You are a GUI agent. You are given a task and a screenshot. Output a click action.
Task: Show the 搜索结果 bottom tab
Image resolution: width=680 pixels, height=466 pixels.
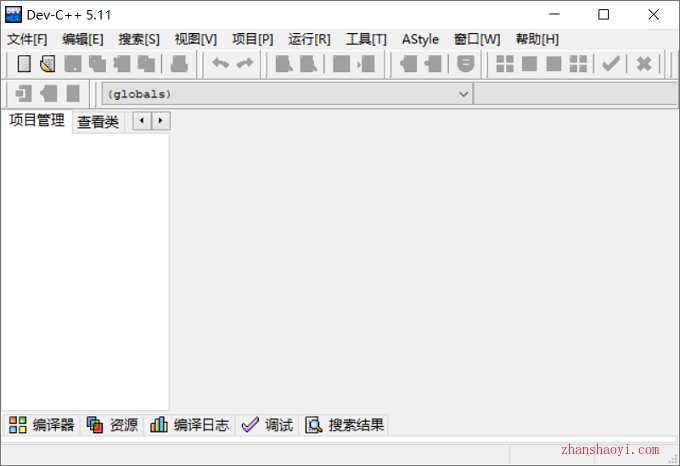click(344, 425)
